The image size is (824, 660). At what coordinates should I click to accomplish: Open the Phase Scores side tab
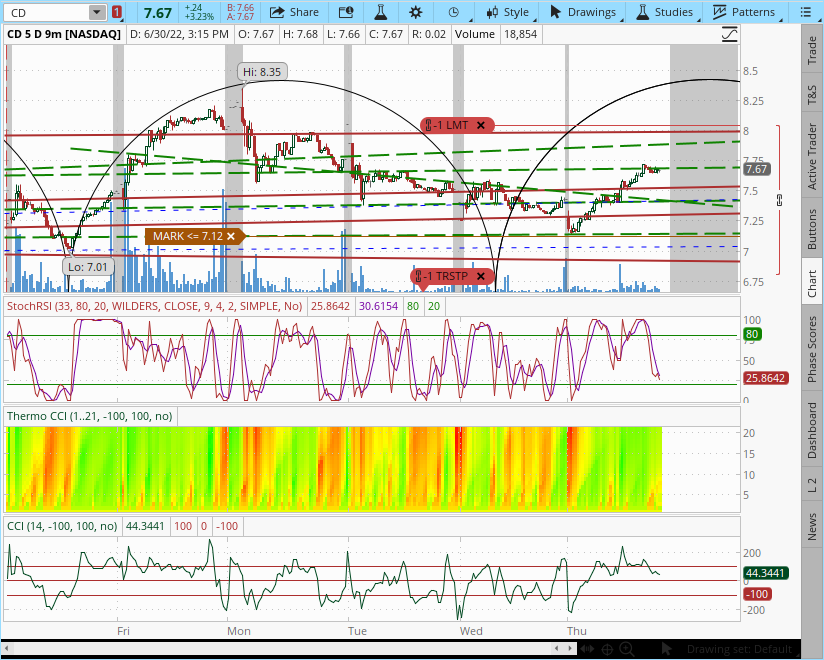coord(812,349)
